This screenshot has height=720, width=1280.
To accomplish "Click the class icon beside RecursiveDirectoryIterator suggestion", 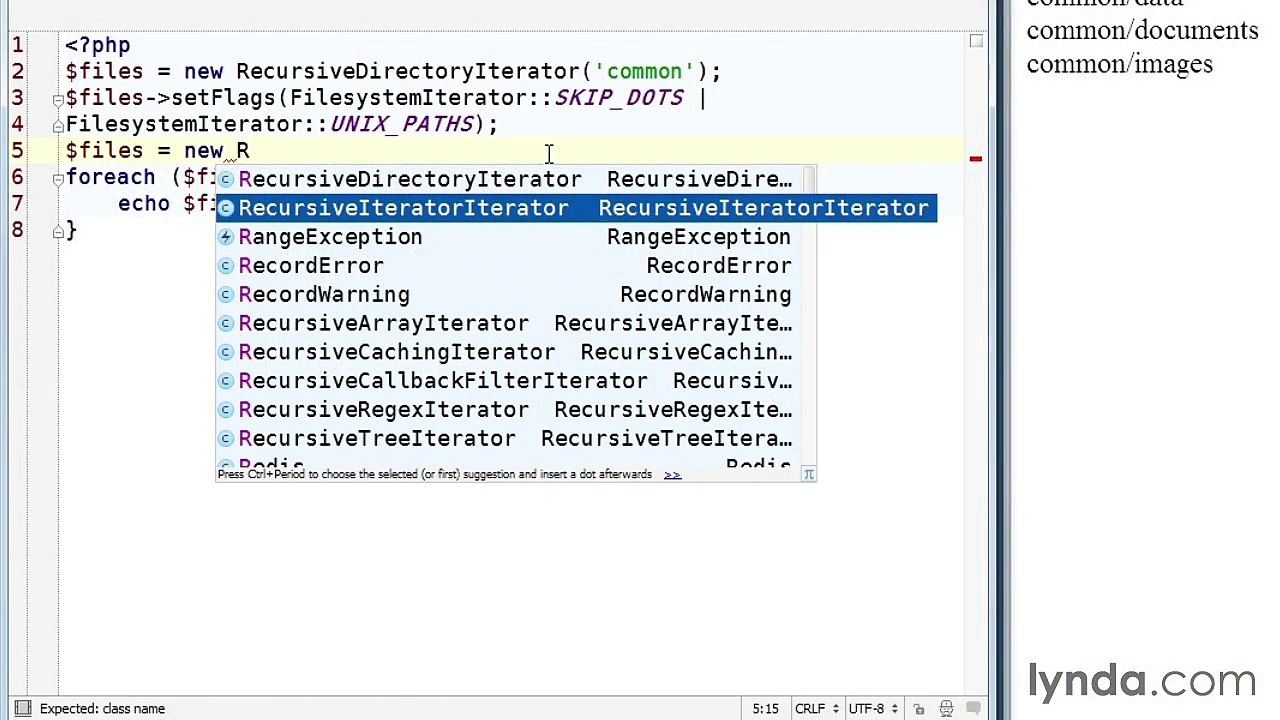I will coord(227,180).
